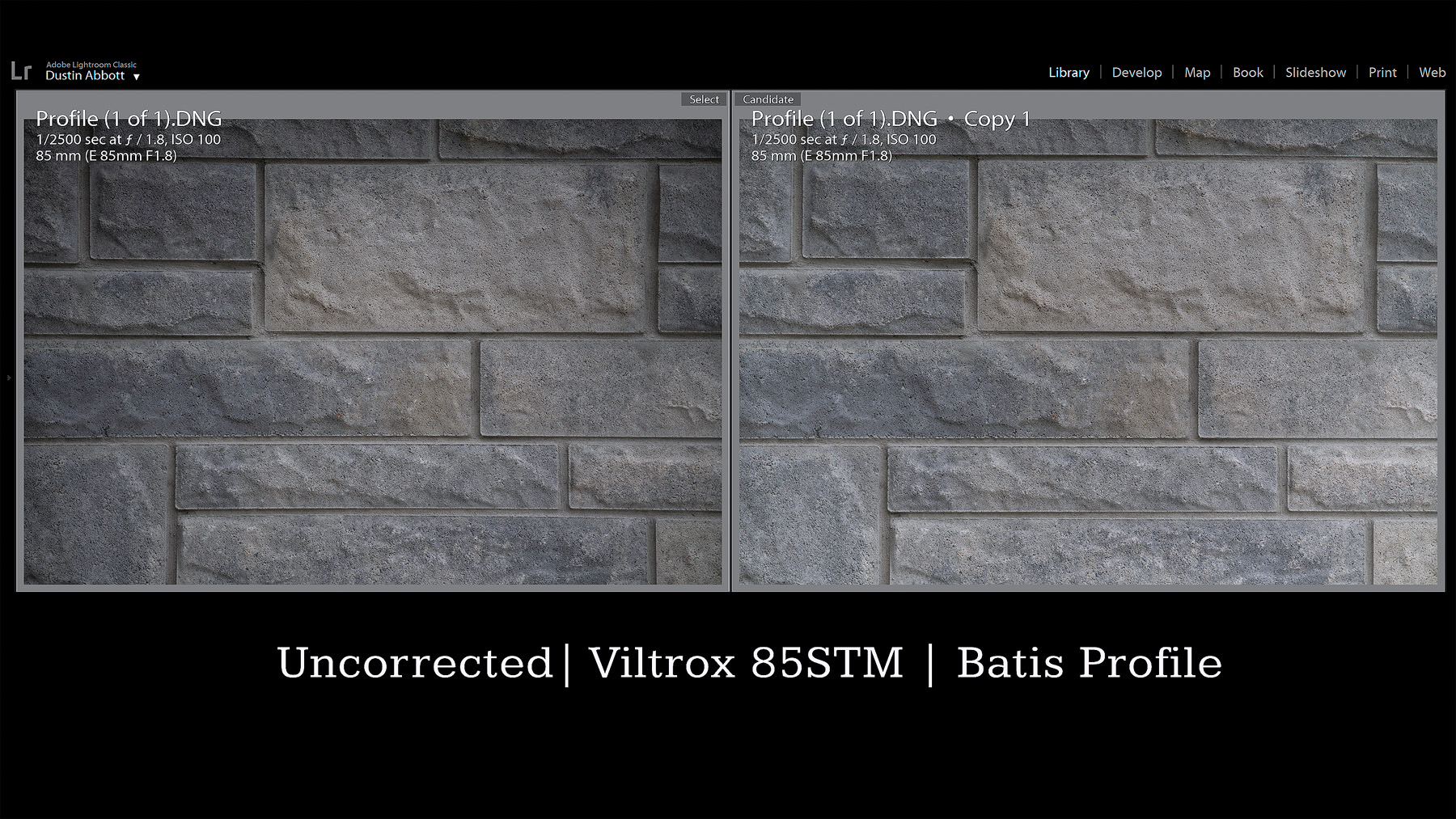Image resolution: width=1456 pixels, height=819 pixels.
Task: Select the right Copy 1 candidate photo
Action: click(x=1088, y=364)
